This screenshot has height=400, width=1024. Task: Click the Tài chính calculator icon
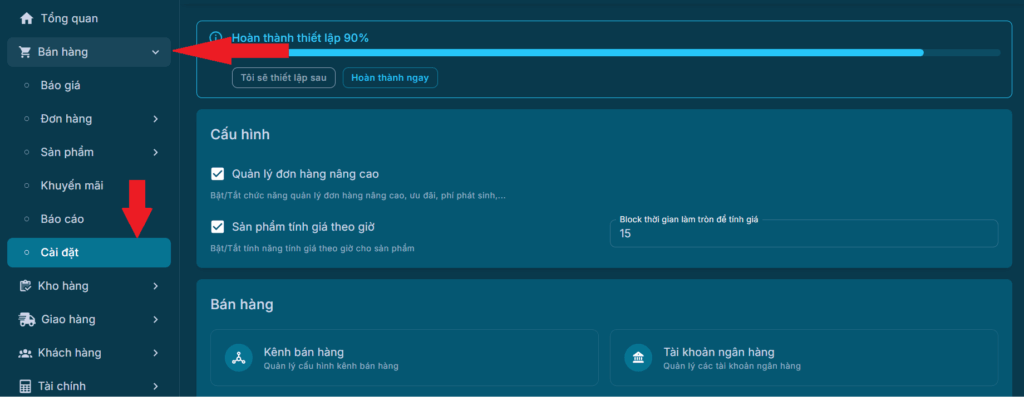click(x=26, y=386)
